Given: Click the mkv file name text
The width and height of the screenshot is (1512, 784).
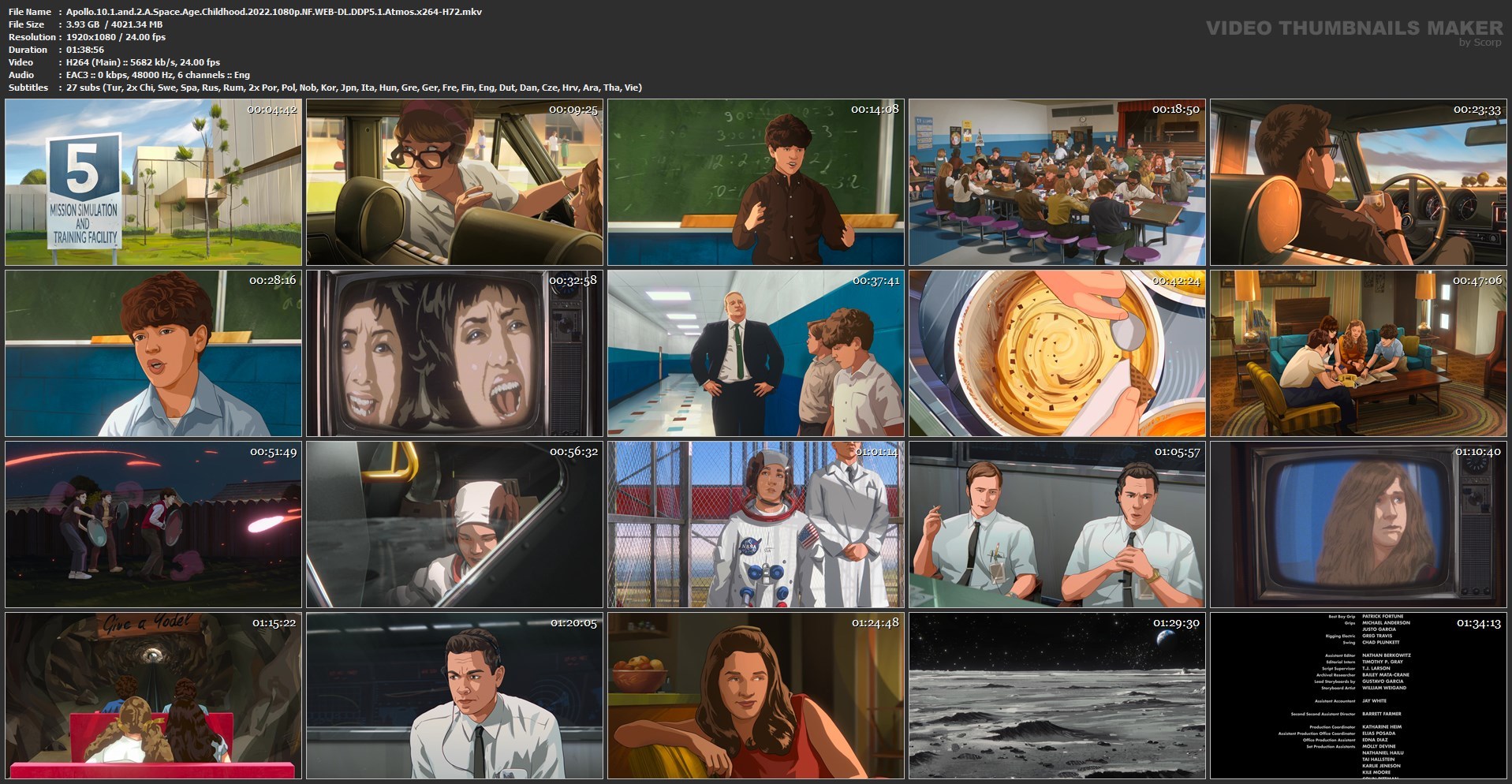Looking at the screenshot, I should pos(274,12).
